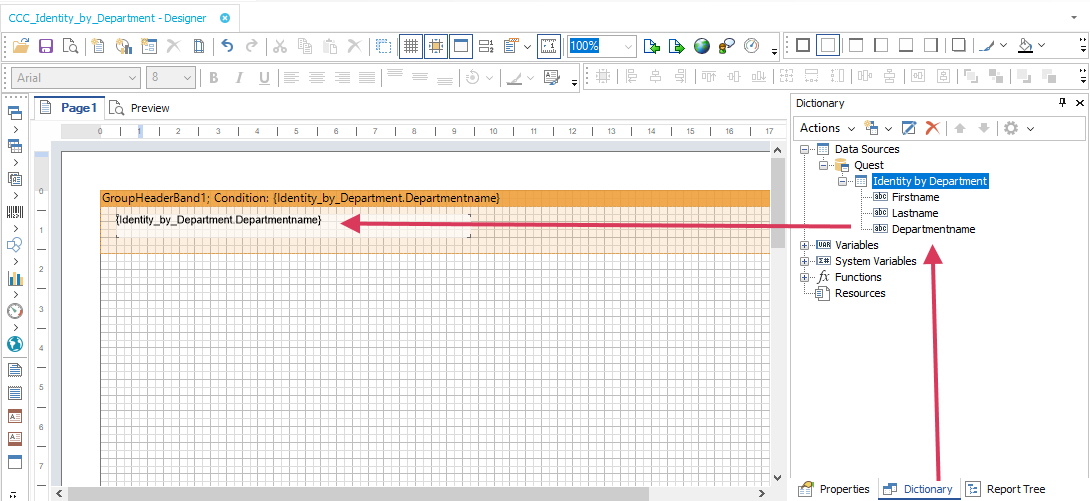Open the Actions menu in Dictionary
The width and height of the screenshot is (1090, 501).
tap(827, 128)
